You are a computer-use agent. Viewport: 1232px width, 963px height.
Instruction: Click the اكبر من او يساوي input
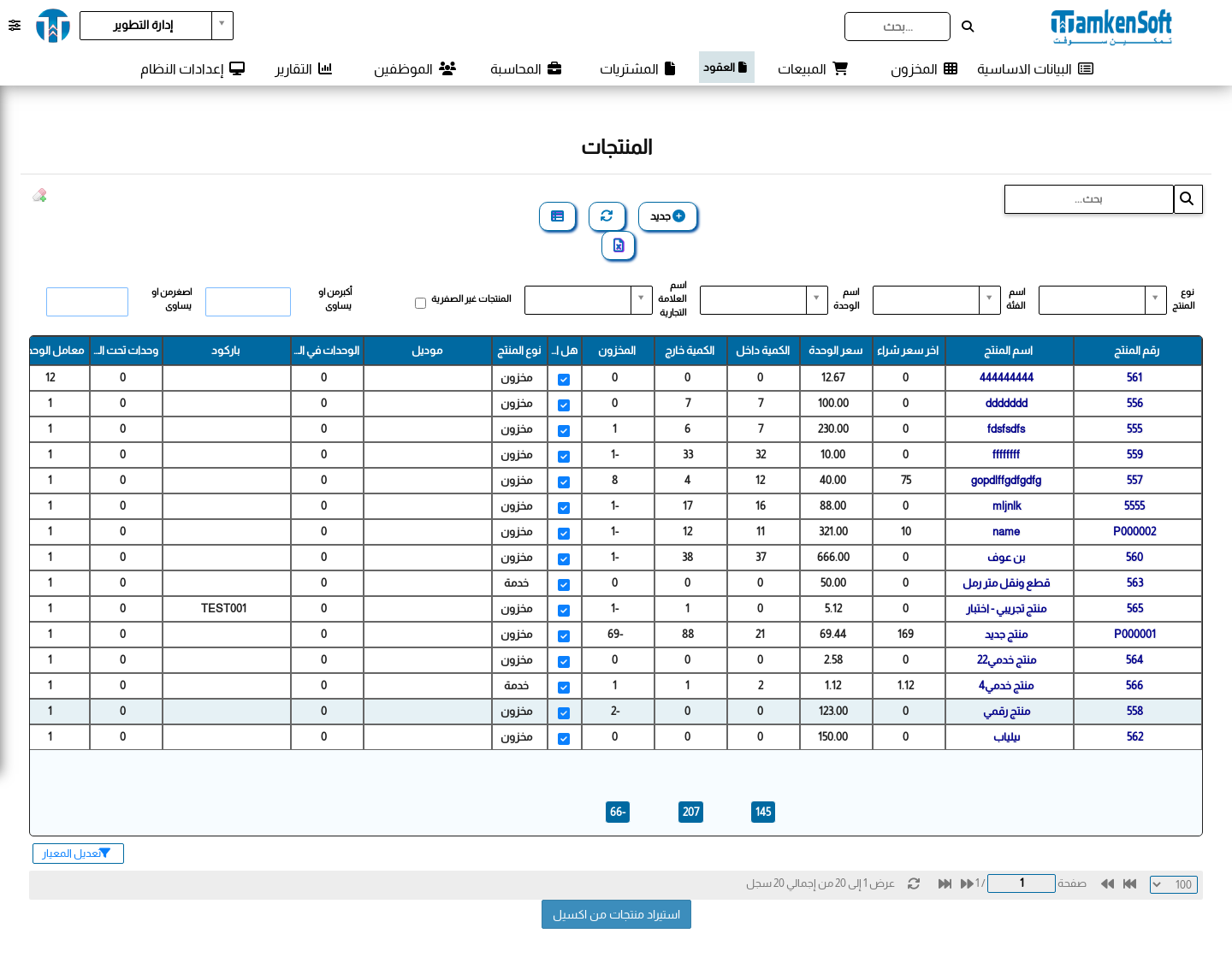tap(248, 302)
